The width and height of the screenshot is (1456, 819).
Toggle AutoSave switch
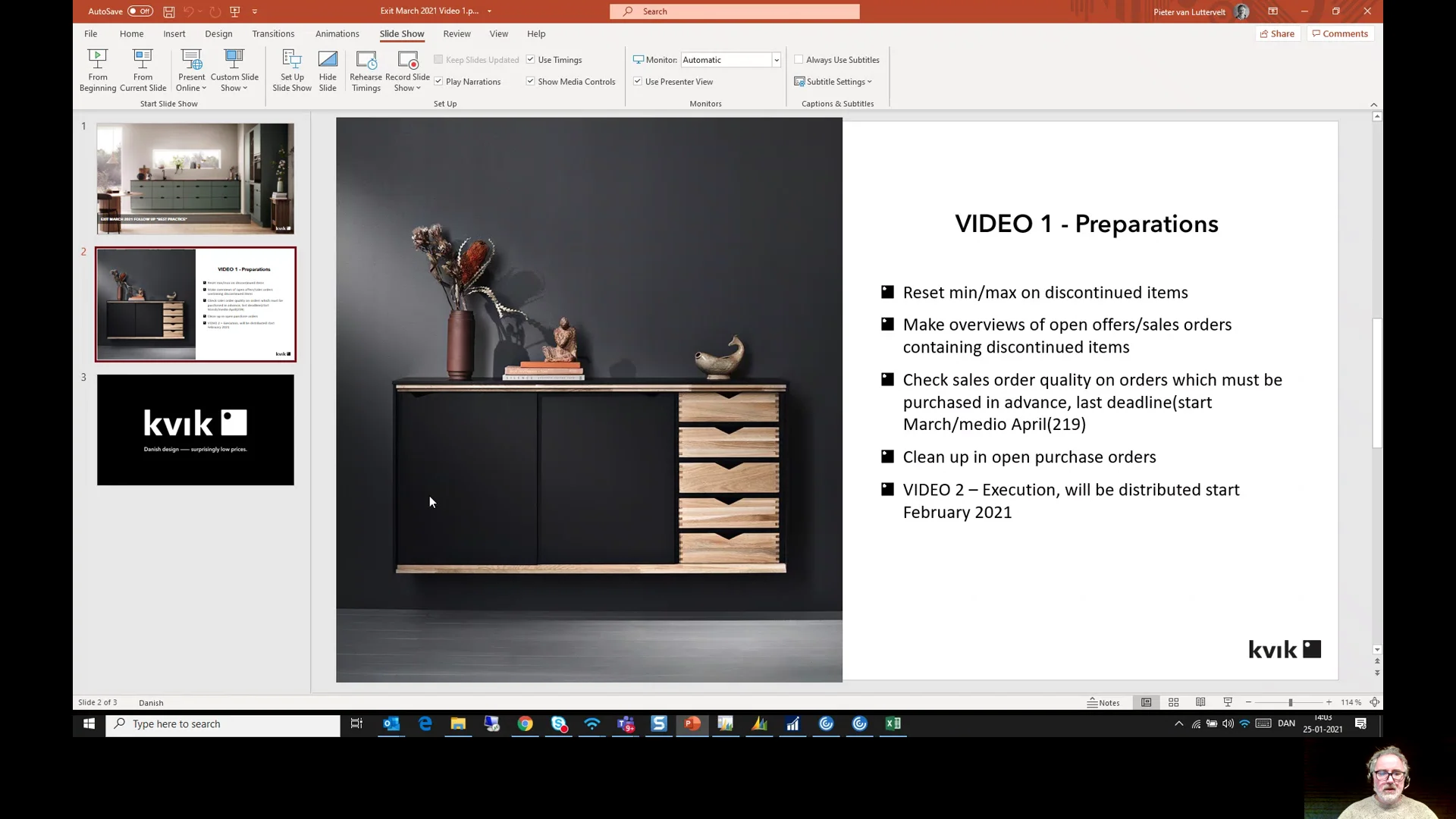click(x=140, y=11)
